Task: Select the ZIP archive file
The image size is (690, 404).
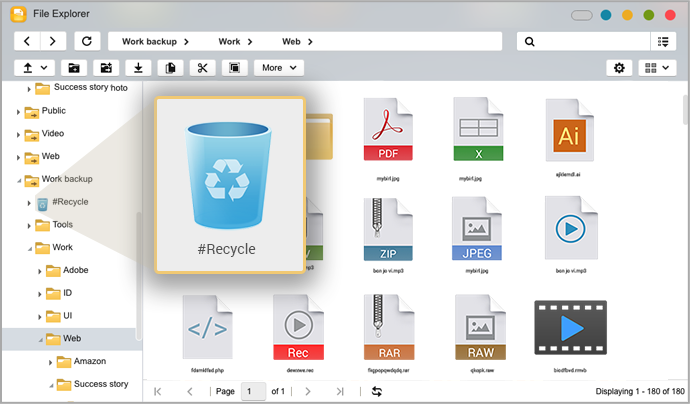Action: [x=388, y=229]
